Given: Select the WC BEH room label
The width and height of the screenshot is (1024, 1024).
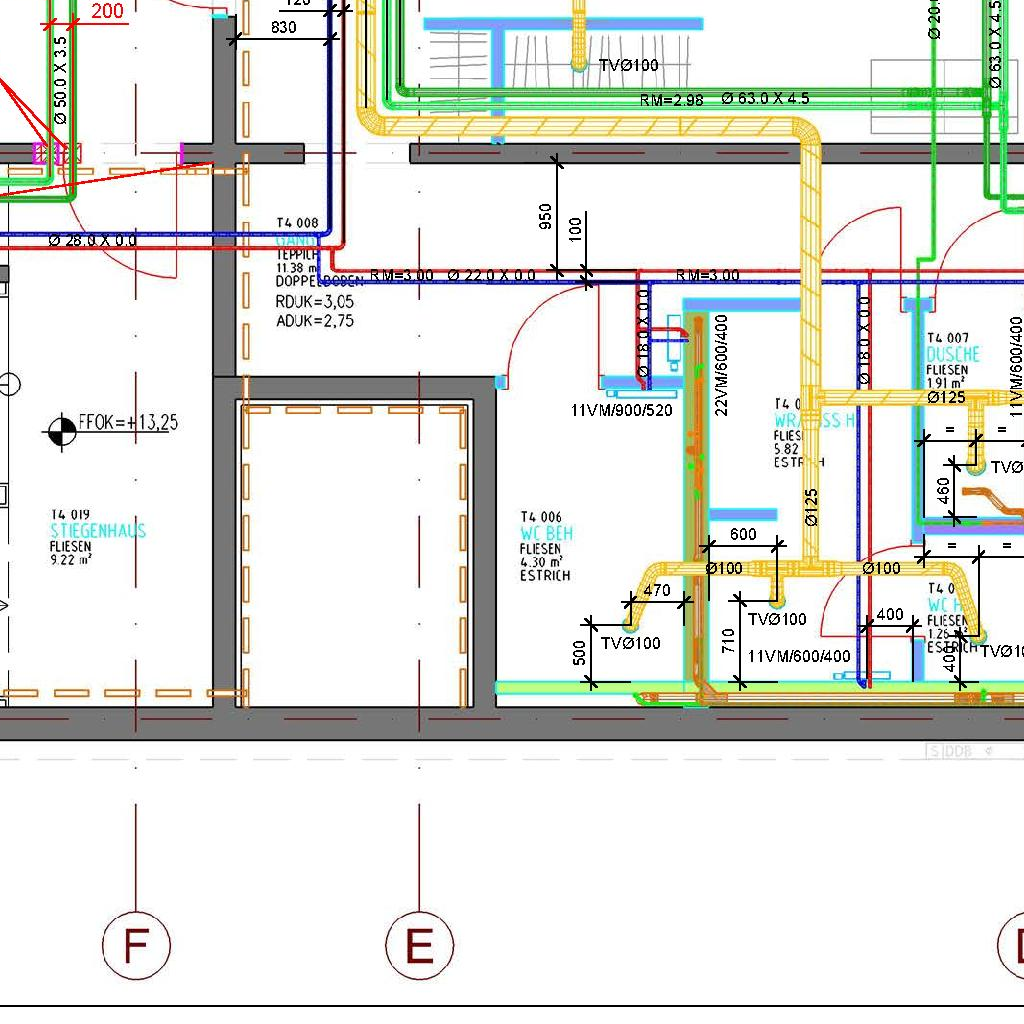Looking at the screenshot, I should point(547,533).
